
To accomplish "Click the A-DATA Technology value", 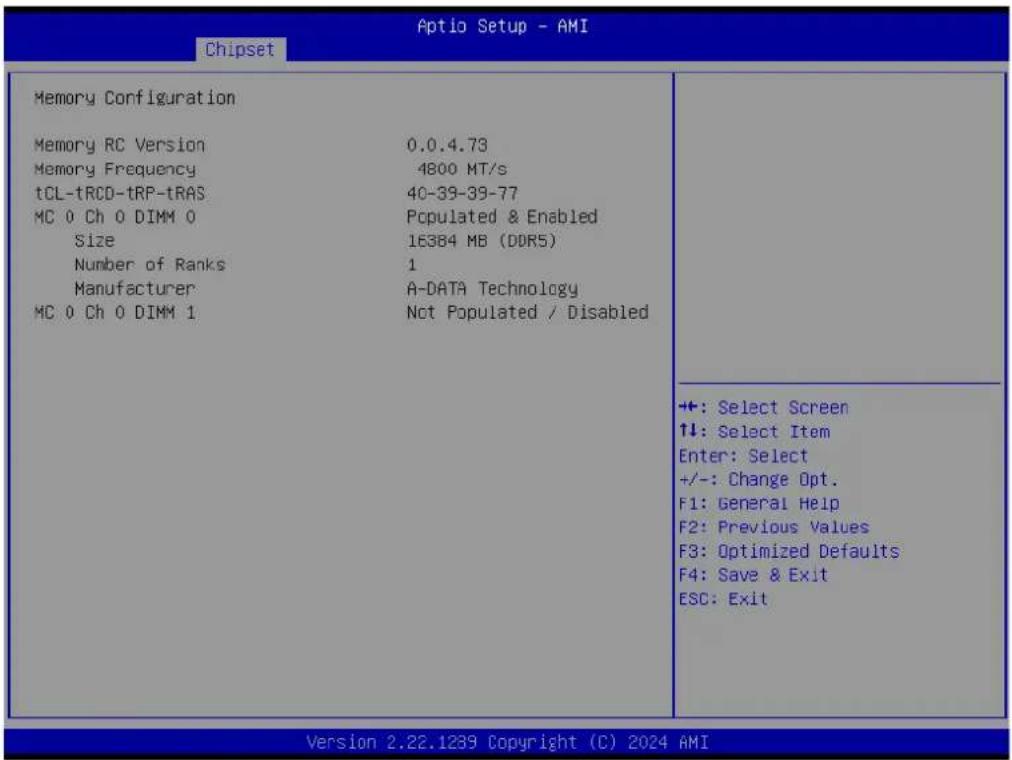I will 492,288.
